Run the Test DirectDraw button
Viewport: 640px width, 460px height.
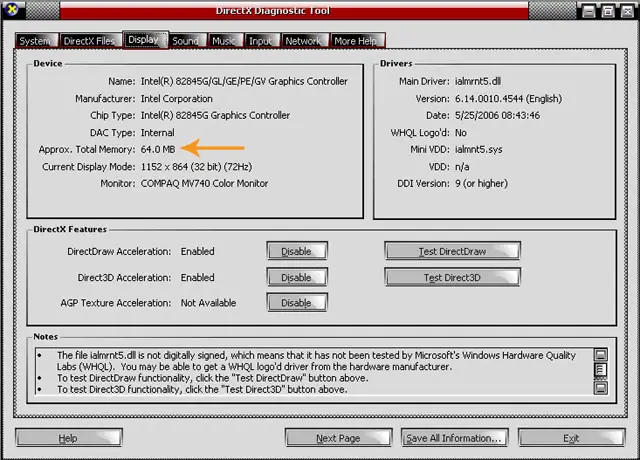[452, 251]
